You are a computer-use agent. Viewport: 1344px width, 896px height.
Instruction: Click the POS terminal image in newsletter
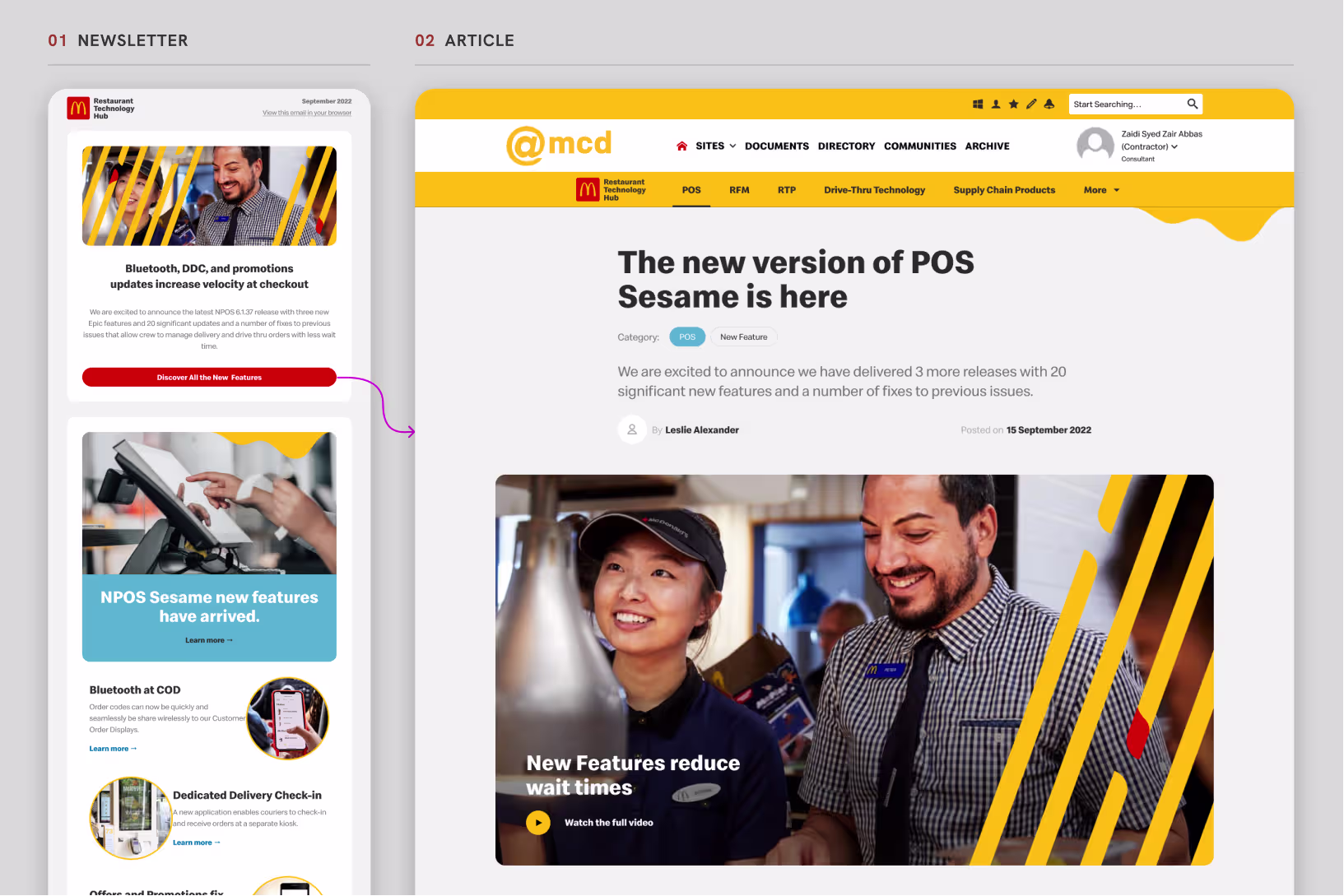tap(209, 504)
